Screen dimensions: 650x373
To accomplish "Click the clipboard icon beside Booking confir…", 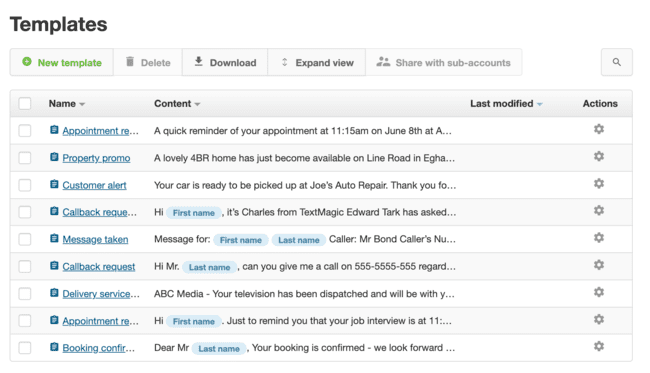I will [54, 347].
